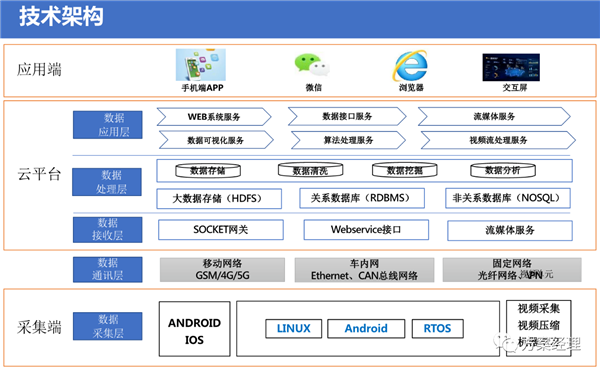Select the 车内网 Ethernet、CAN总线网络 block
Screen dimensions: 600x370
(x=364, y=270)
